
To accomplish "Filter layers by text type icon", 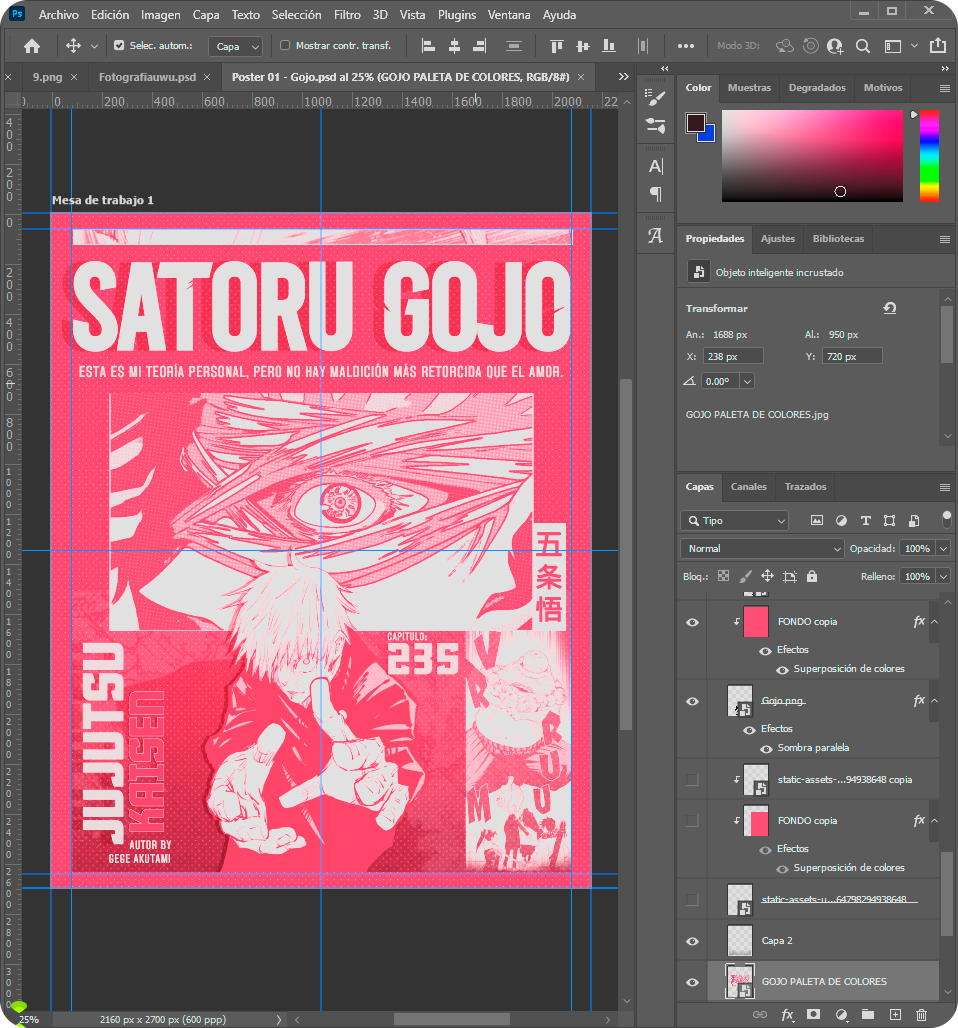I will 865,521.
